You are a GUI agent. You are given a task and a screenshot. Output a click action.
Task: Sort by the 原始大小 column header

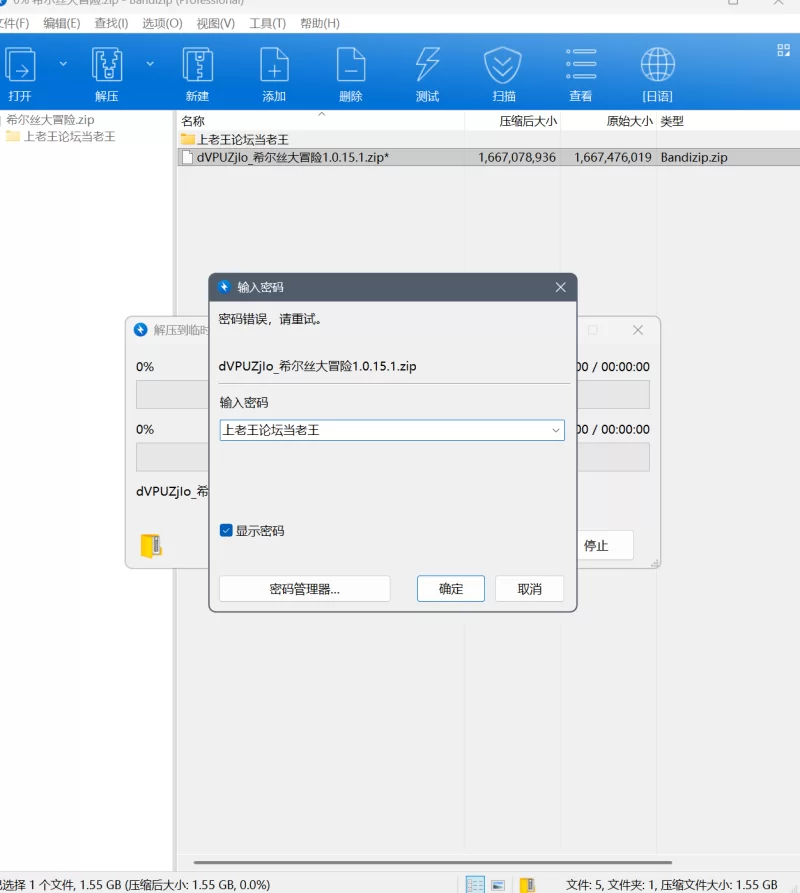pos(608,121)
